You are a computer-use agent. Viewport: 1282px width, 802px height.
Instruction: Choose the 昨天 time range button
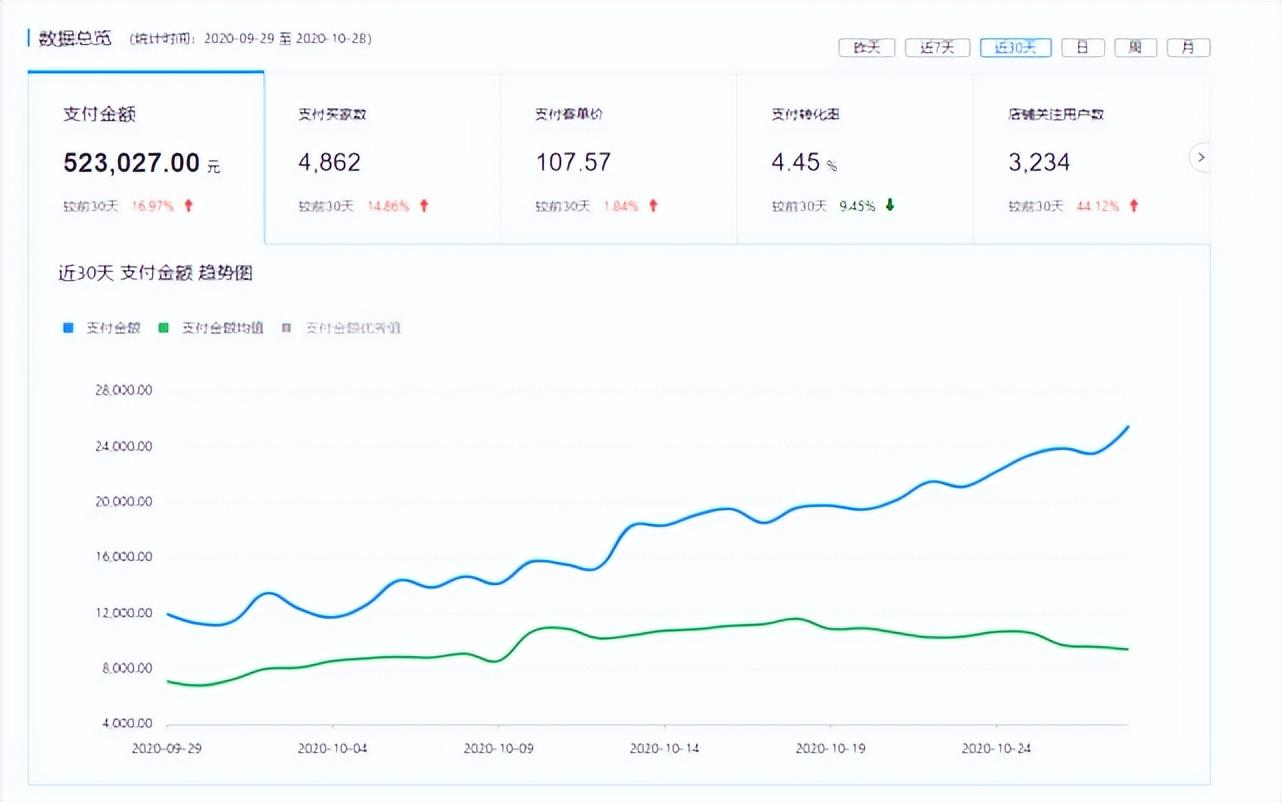tap(866, 48)
